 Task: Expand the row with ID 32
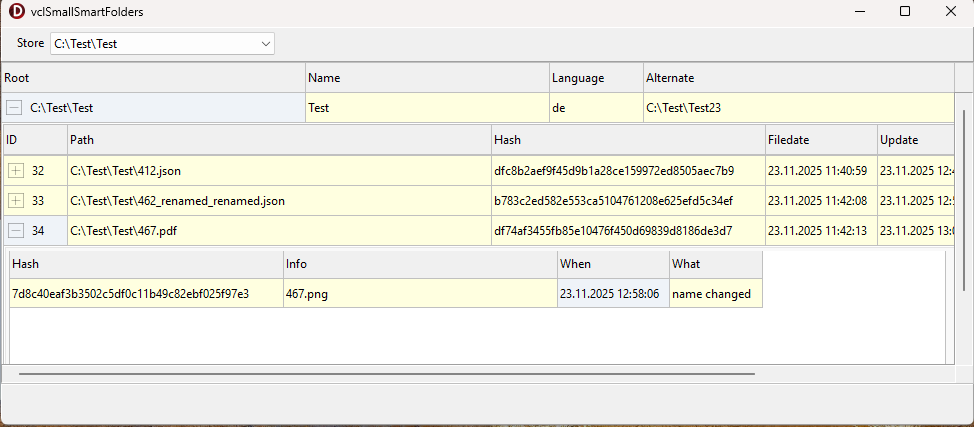(x=16, y=171)
